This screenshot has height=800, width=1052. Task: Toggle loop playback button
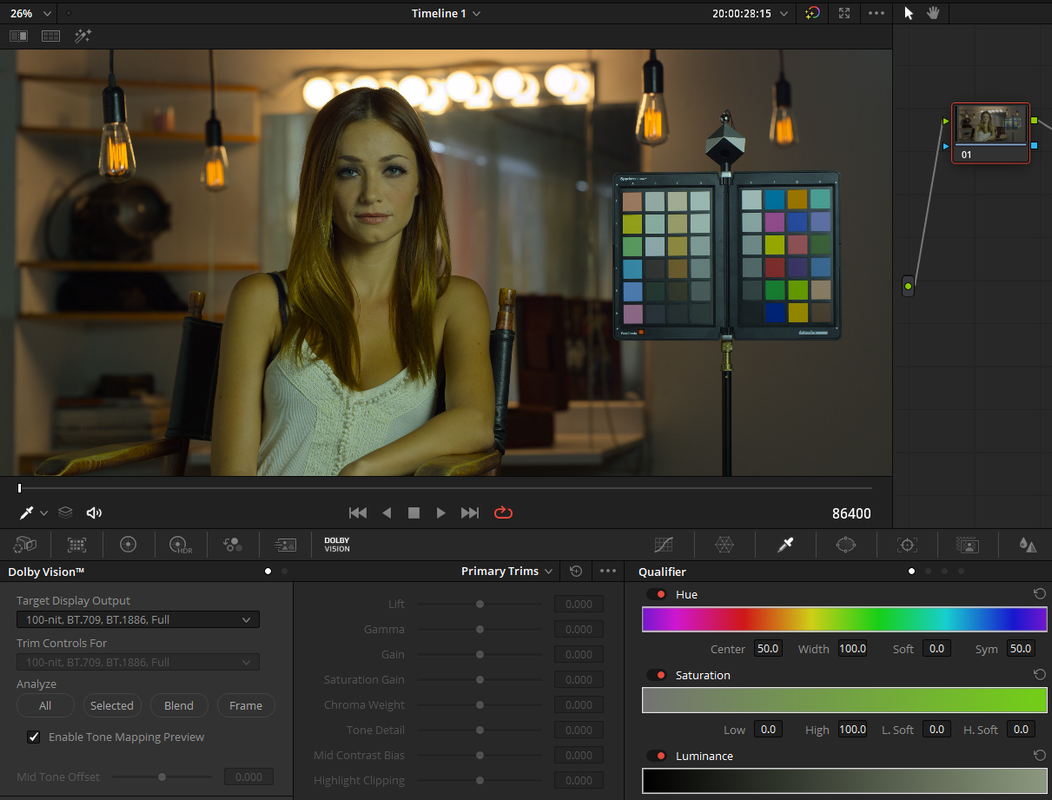point(503,513)
